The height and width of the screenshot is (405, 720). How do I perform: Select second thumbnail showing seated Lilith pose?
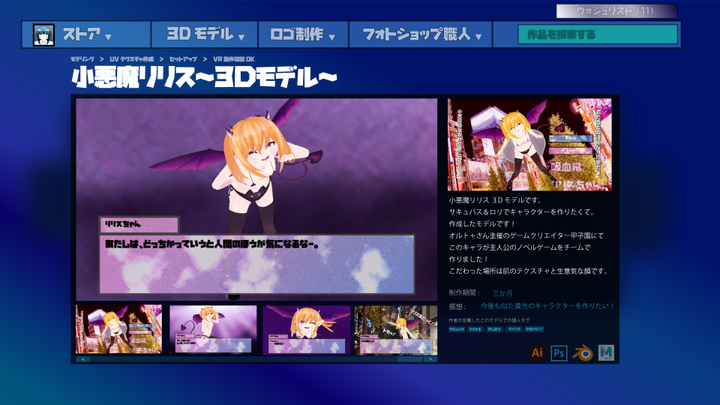click(x=213, y=329)
